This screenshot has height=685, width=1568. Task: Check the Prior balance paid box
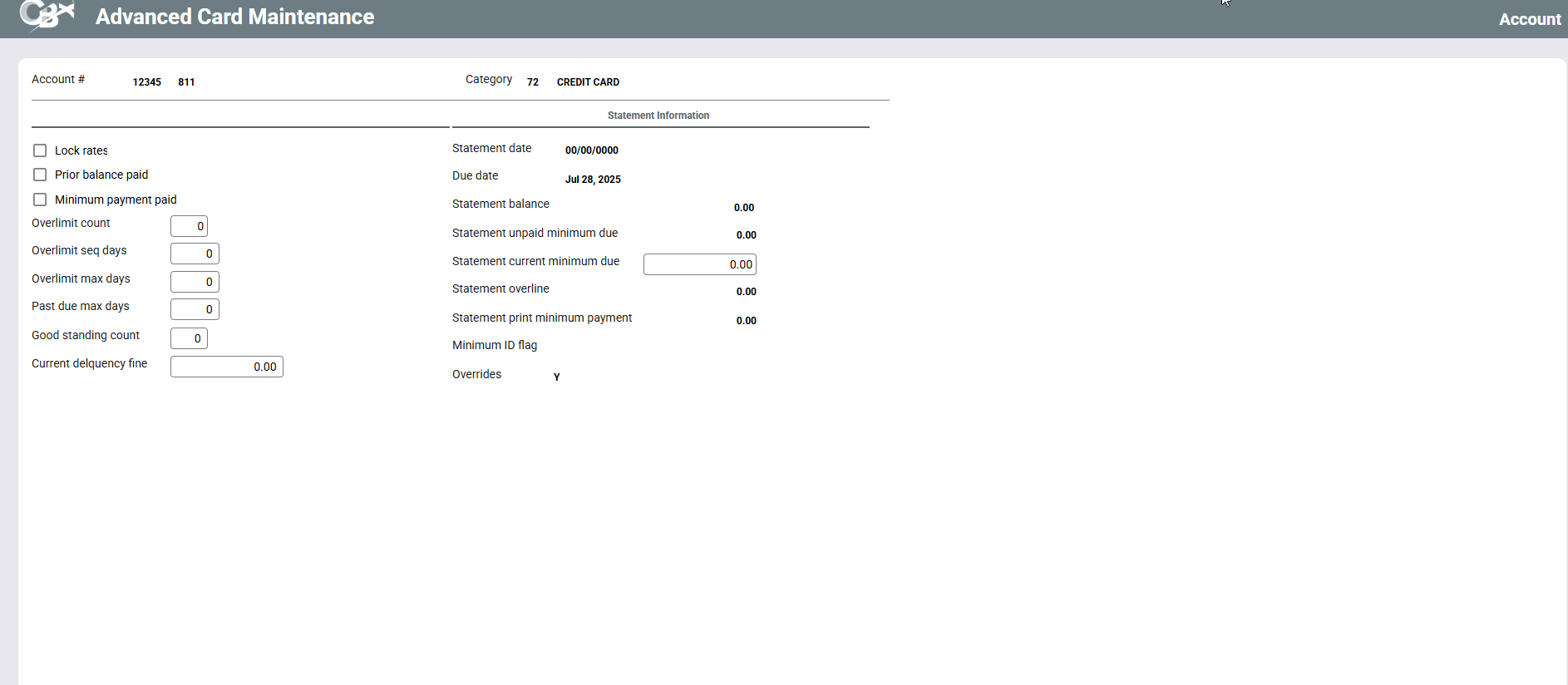[40, 175]
